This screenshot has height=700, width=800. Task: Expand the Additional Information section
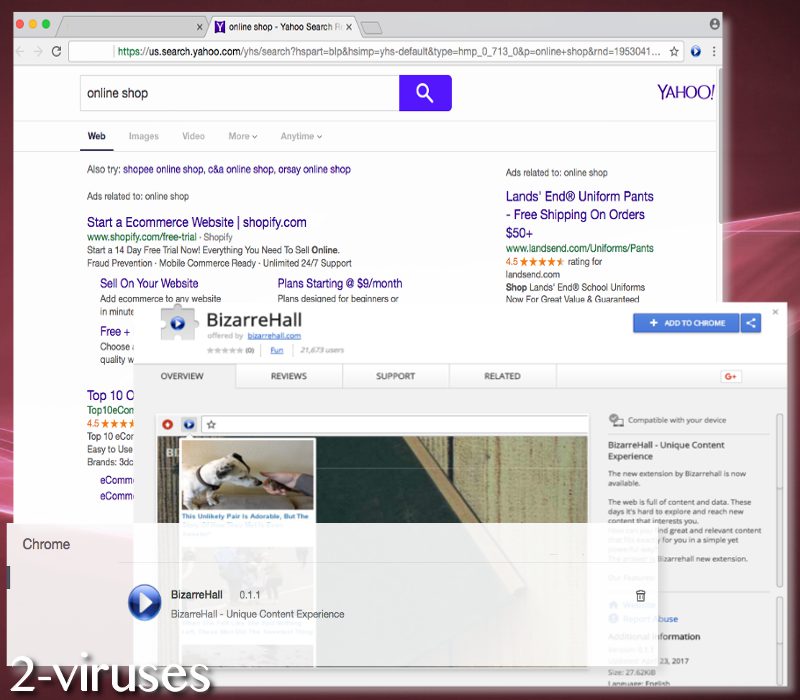(655, 636)
